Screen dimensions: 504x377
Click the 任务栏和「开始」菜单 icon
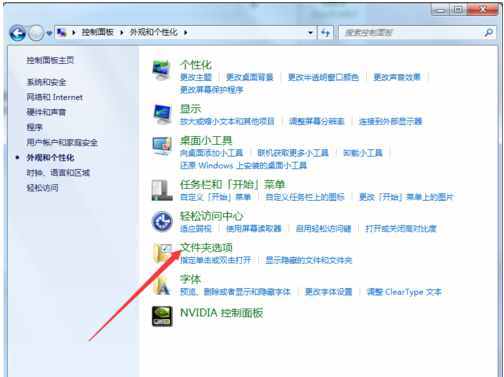162,190
